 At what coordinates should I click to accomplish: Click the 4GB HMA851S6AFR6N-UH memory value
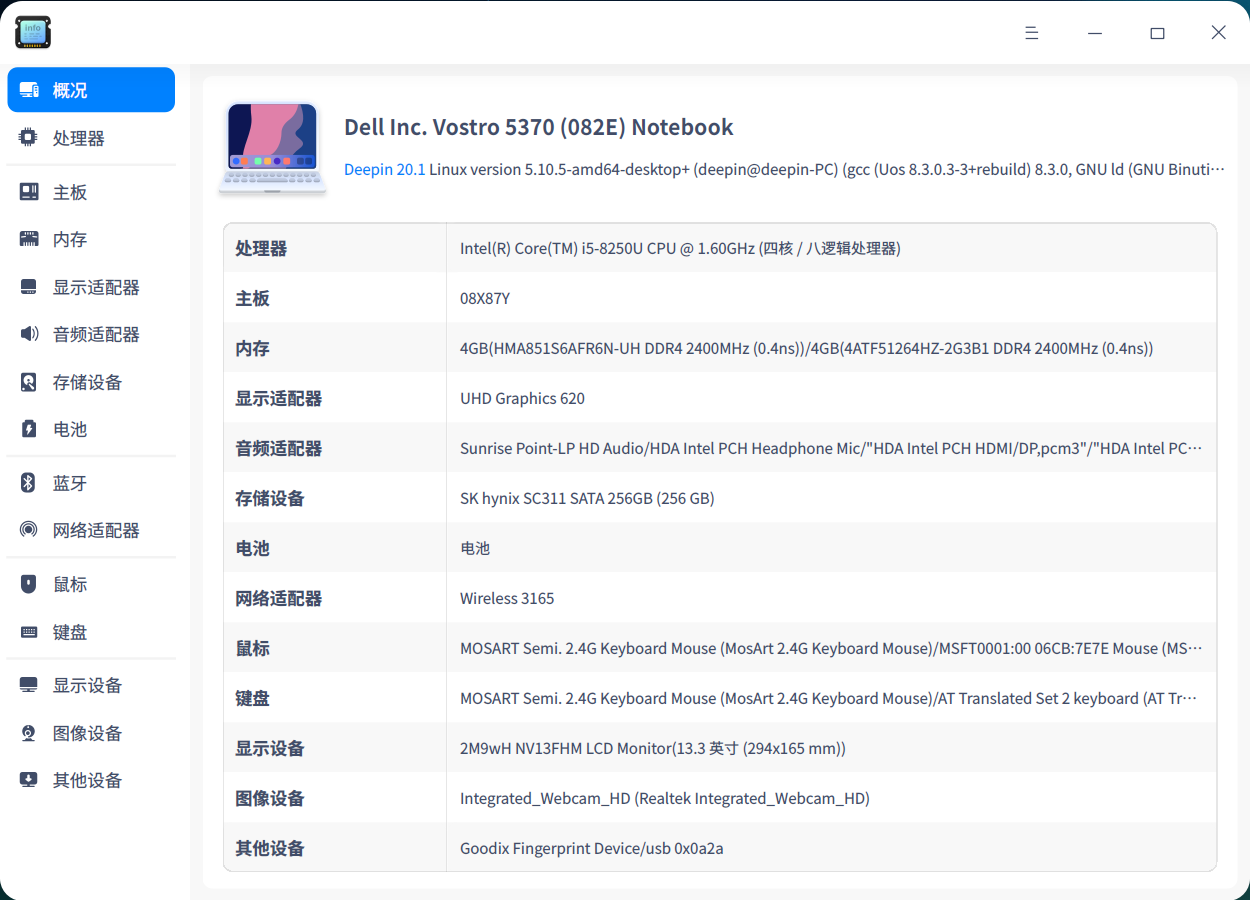(x=807, y=348)
